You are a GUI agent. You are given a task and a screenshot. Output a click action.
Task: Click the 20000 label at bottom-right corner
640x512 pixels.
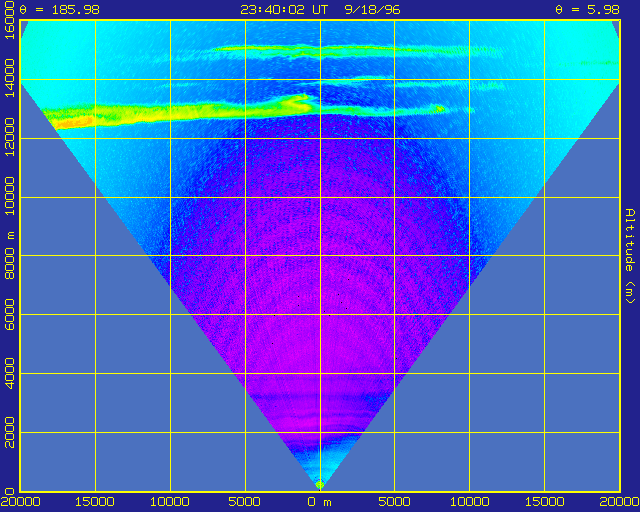tap(620, 502)
